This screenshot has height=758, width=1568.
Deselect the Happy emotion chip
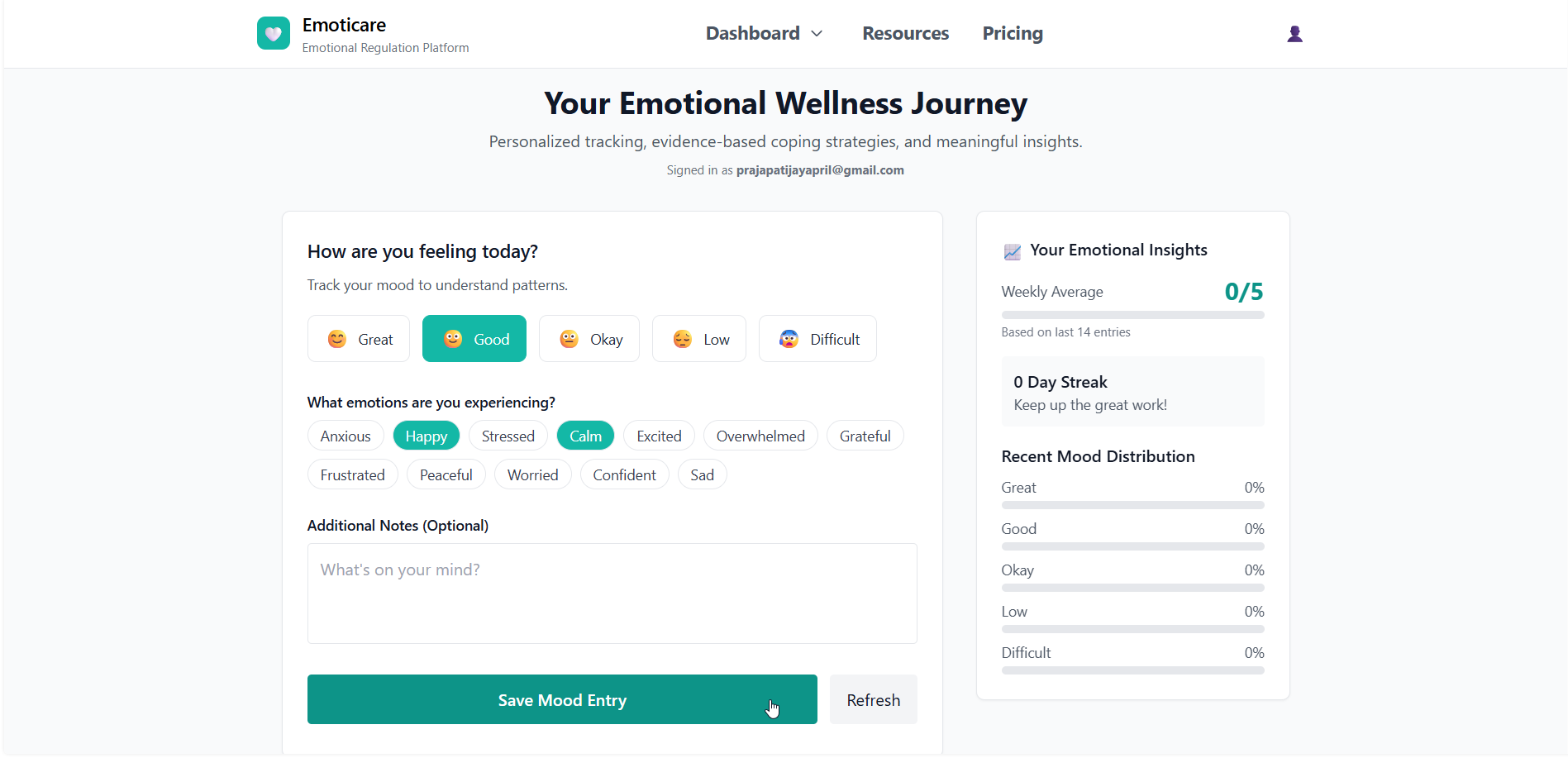[x=426, y=436]
